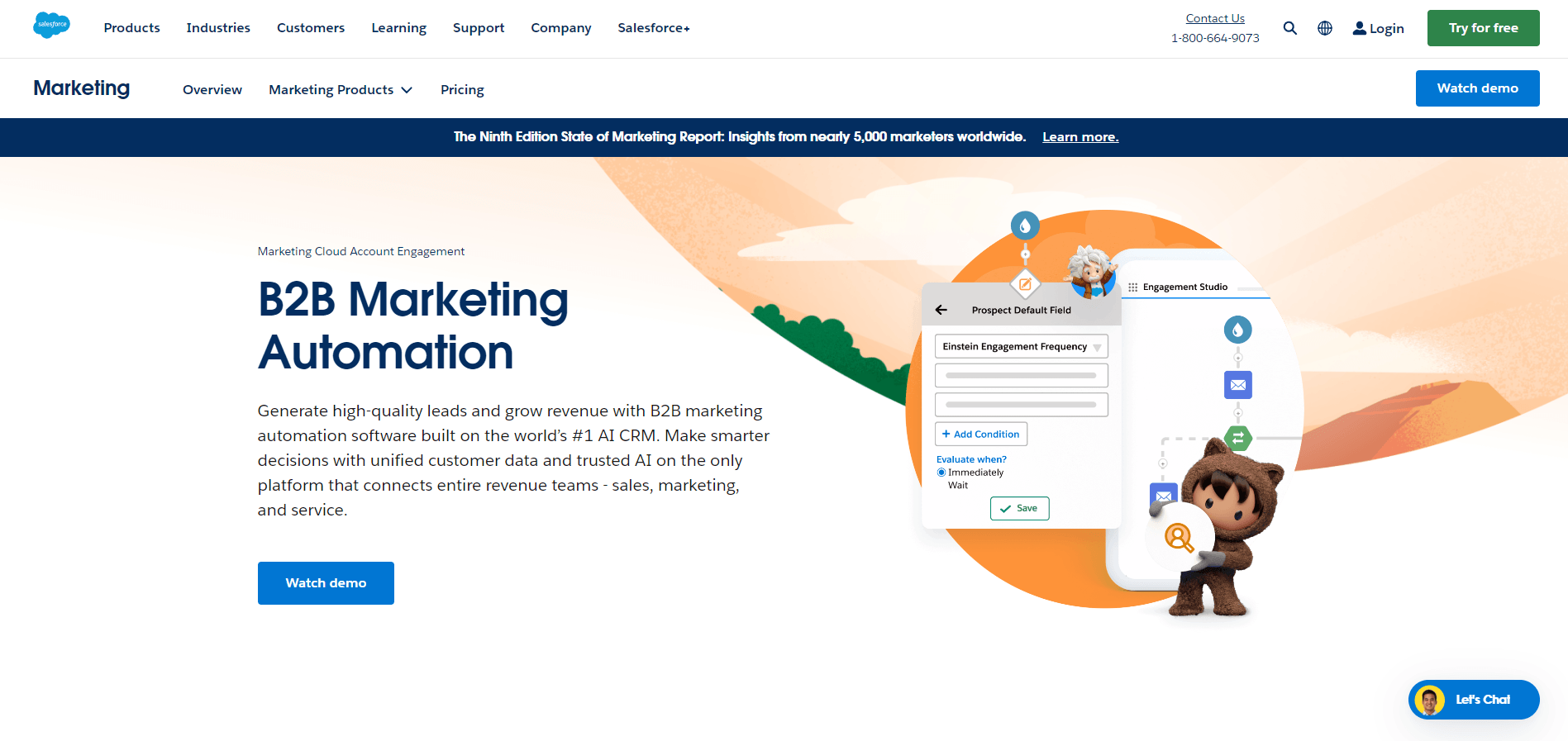Click the blue email envelope icon
Viewport: 1568px width, 741px height.
(1237, 385)
